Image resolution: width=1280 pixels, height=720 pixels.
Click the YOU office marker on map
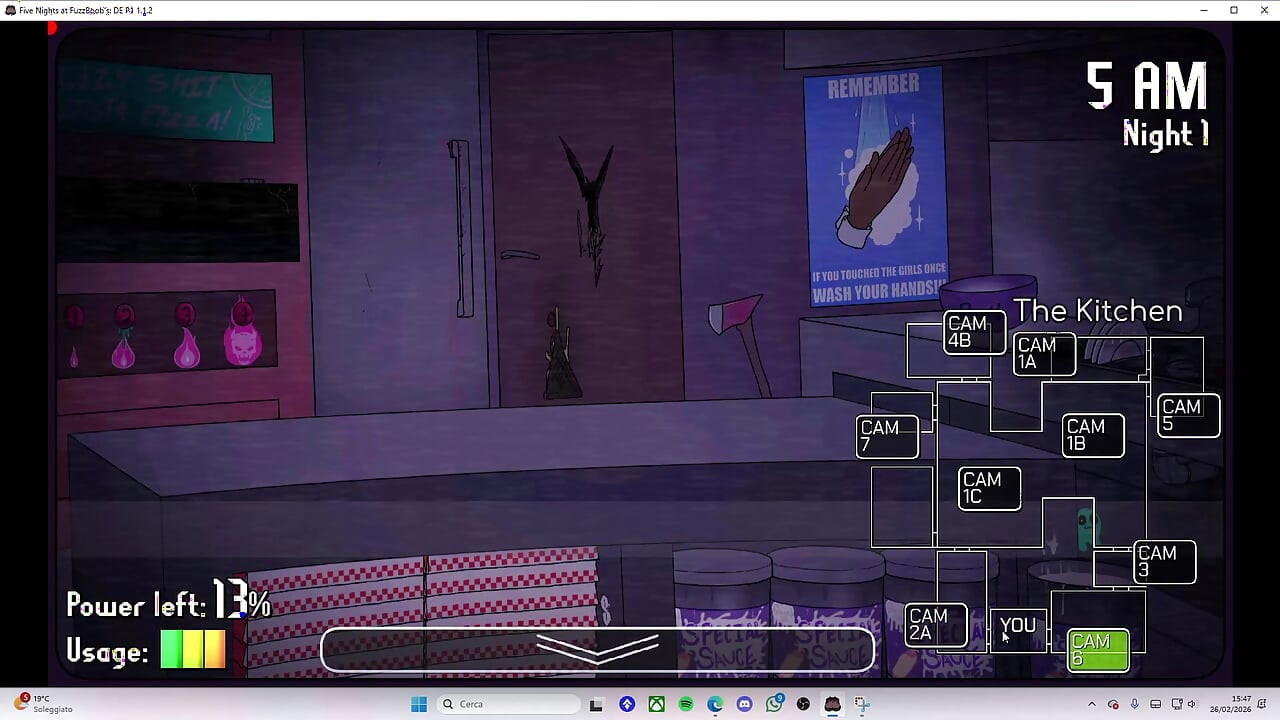coord(1018,630)
